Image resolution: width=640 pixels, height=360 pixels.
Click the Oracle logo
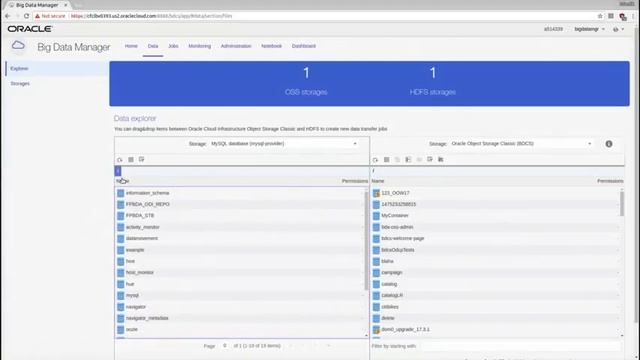pyautogui.click(x=30, y=29)
